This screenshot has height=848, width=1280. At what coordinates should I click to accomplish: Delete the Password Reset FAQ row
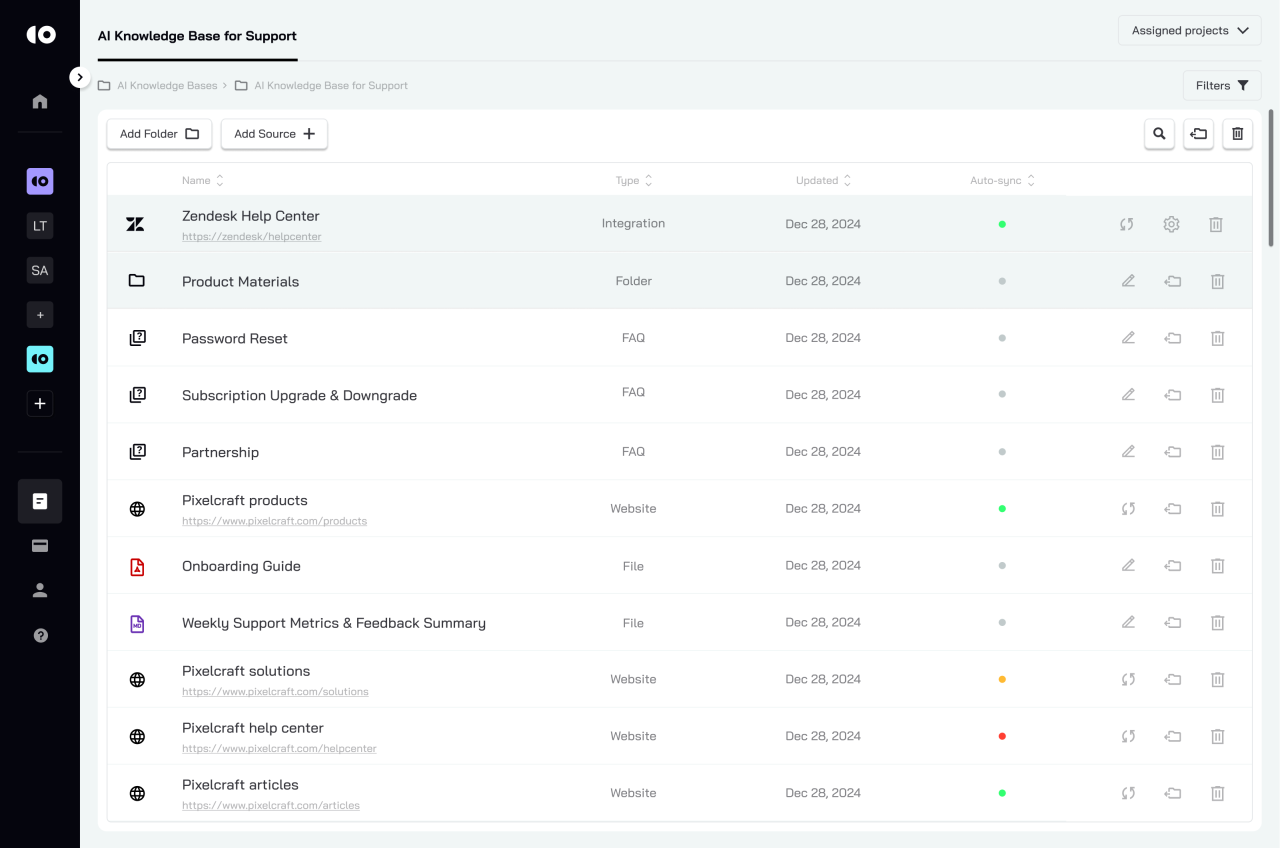coord(1217,339)
